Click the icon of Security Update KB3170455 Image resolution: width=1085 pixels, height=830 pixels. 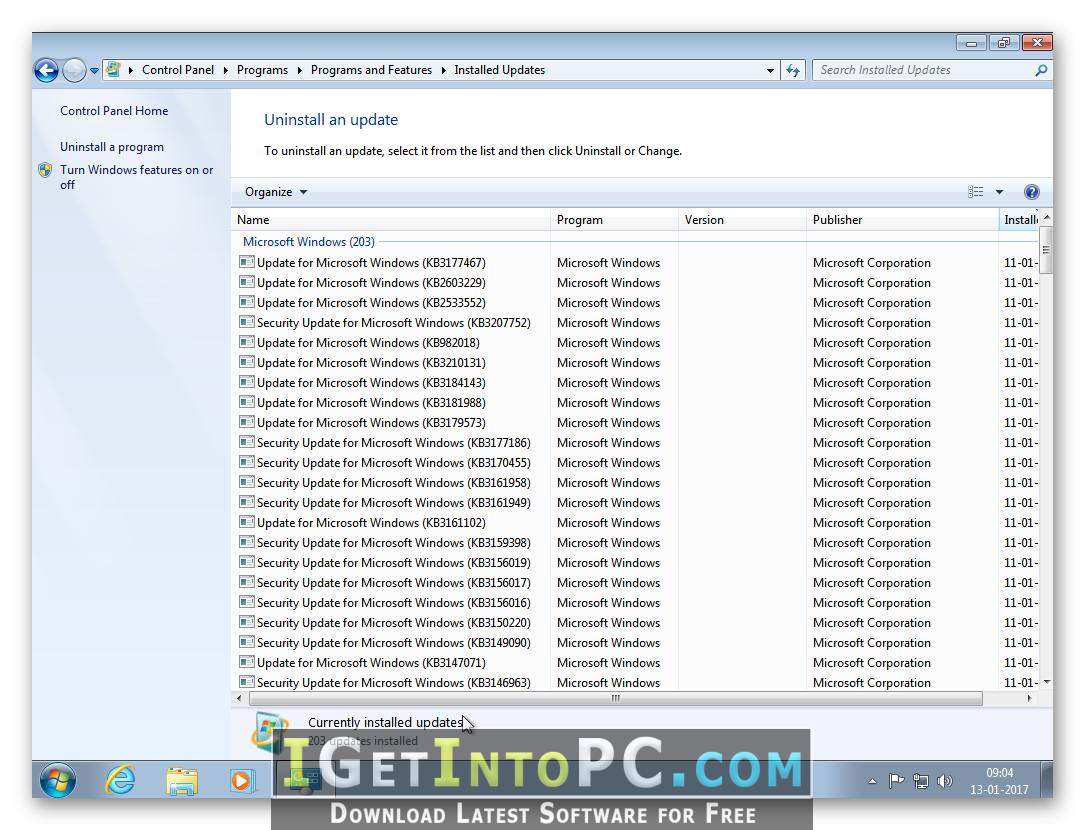(x=246, y=462)
